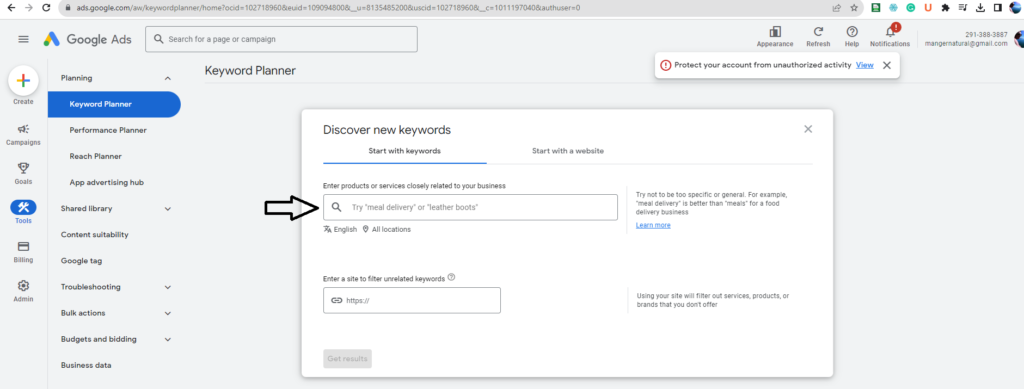This screenshot has height=389, width=1024.
Task: Bookmark this page with the star
Action: coord(854,8)
